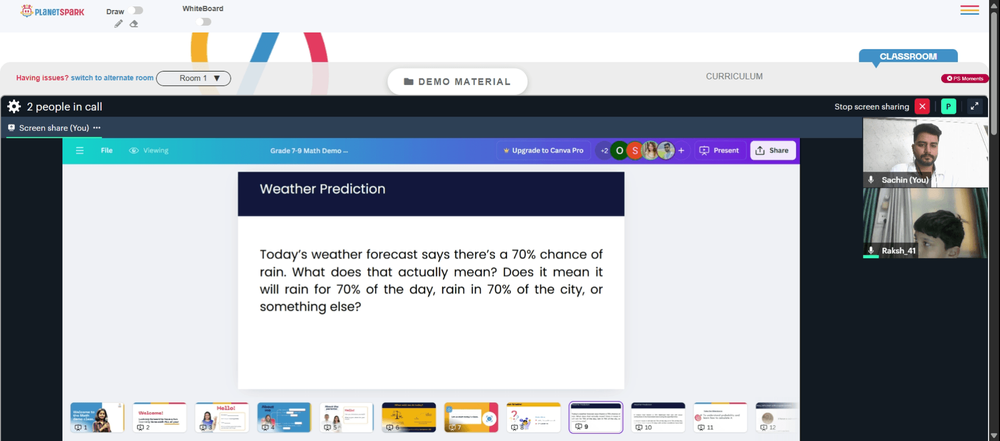This screenshot has width=1000, height=441.
Task: Select slide thumbnail 5
Action: pyautogui.click(x=346, y=417)
